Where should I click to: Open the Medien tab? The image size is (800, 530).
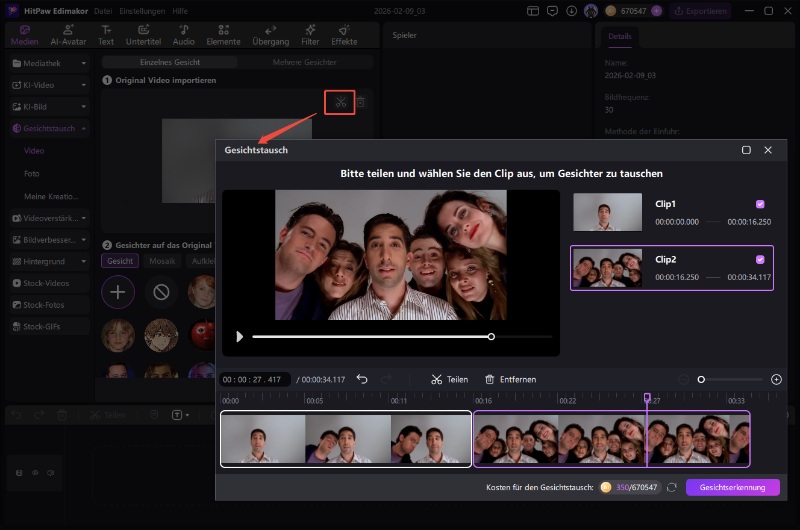[x=24, y=35]
